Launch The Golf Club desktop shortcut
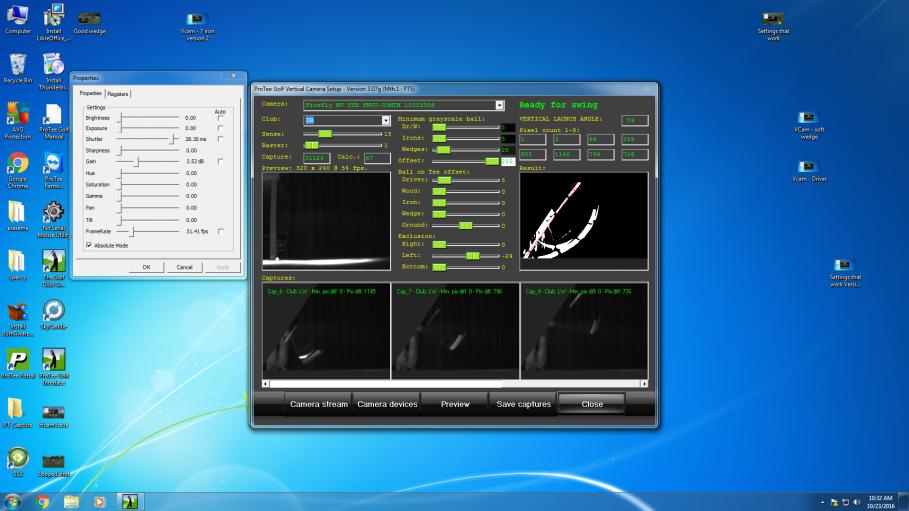The height and width of the screenshot is (511, 909). [x=53, y=268]
